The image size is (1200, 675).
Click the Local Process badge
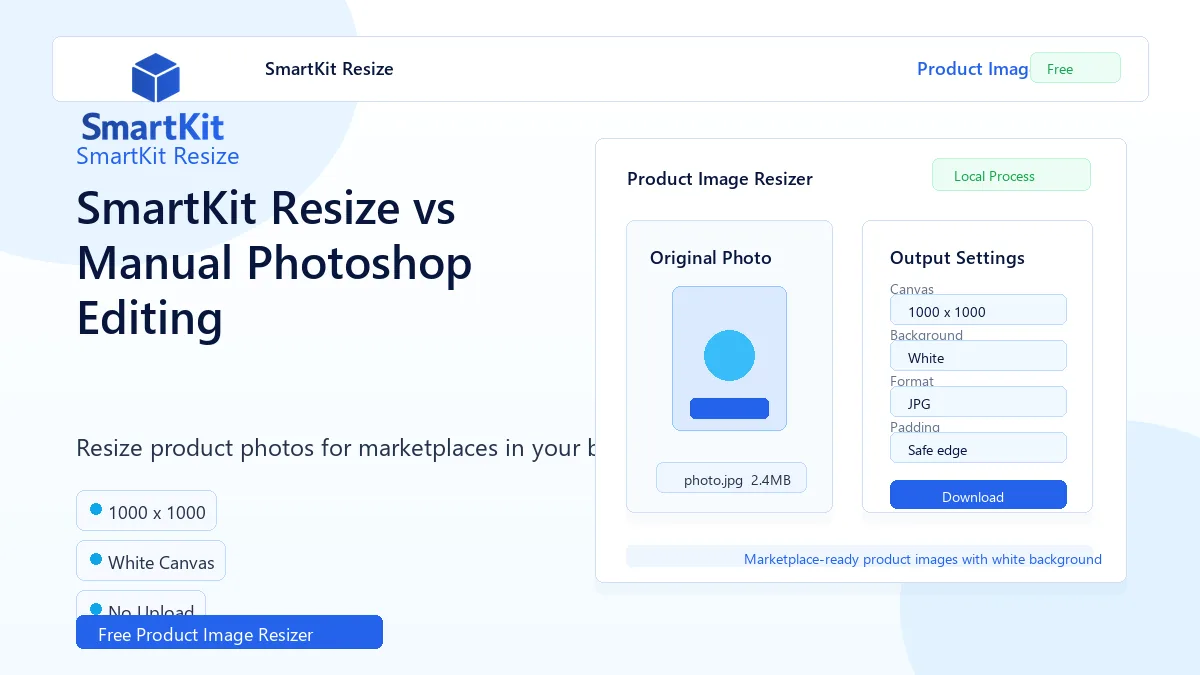(x=1011, y=175)
